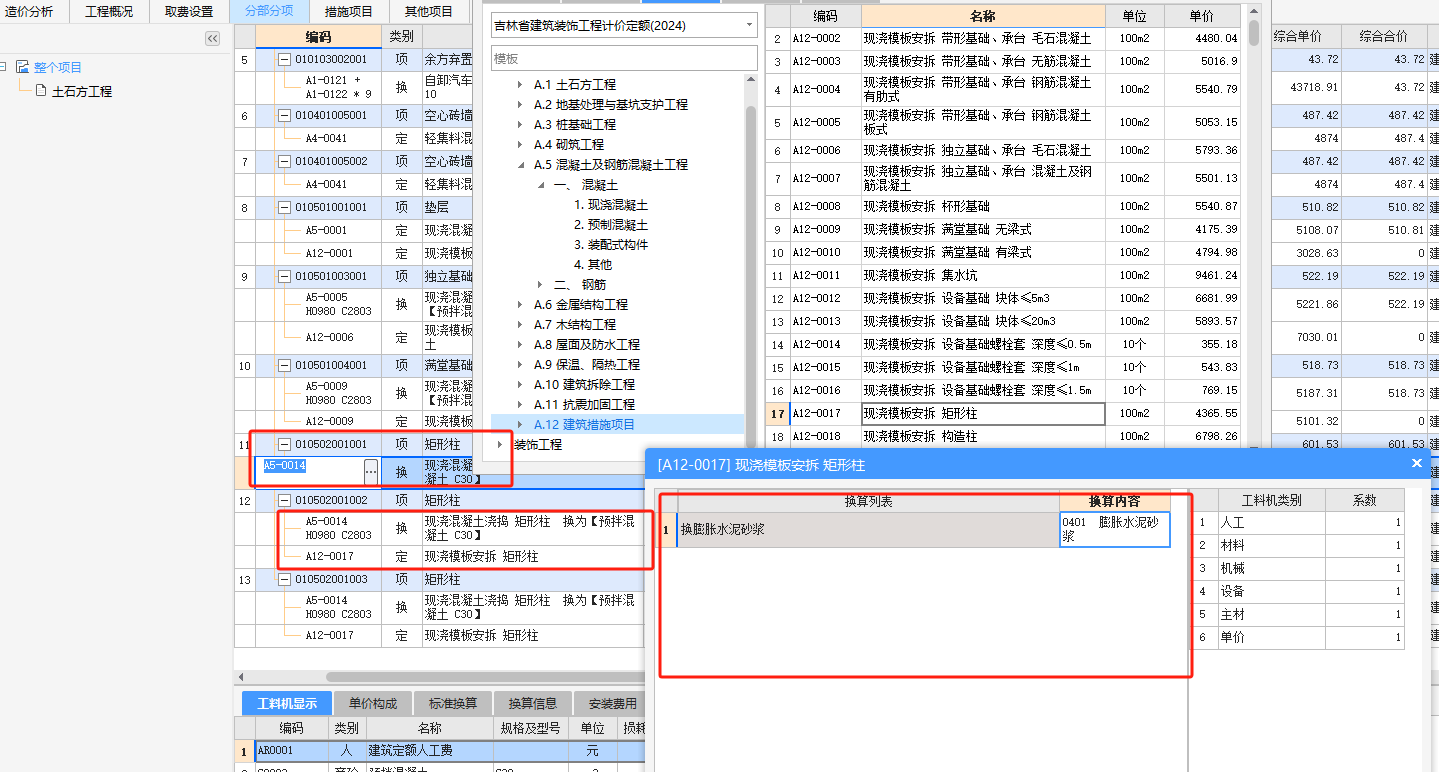This screenshot has width=1439, height=772.
Task: Click the 名称 column header in quota list
Action: [983, 16]
